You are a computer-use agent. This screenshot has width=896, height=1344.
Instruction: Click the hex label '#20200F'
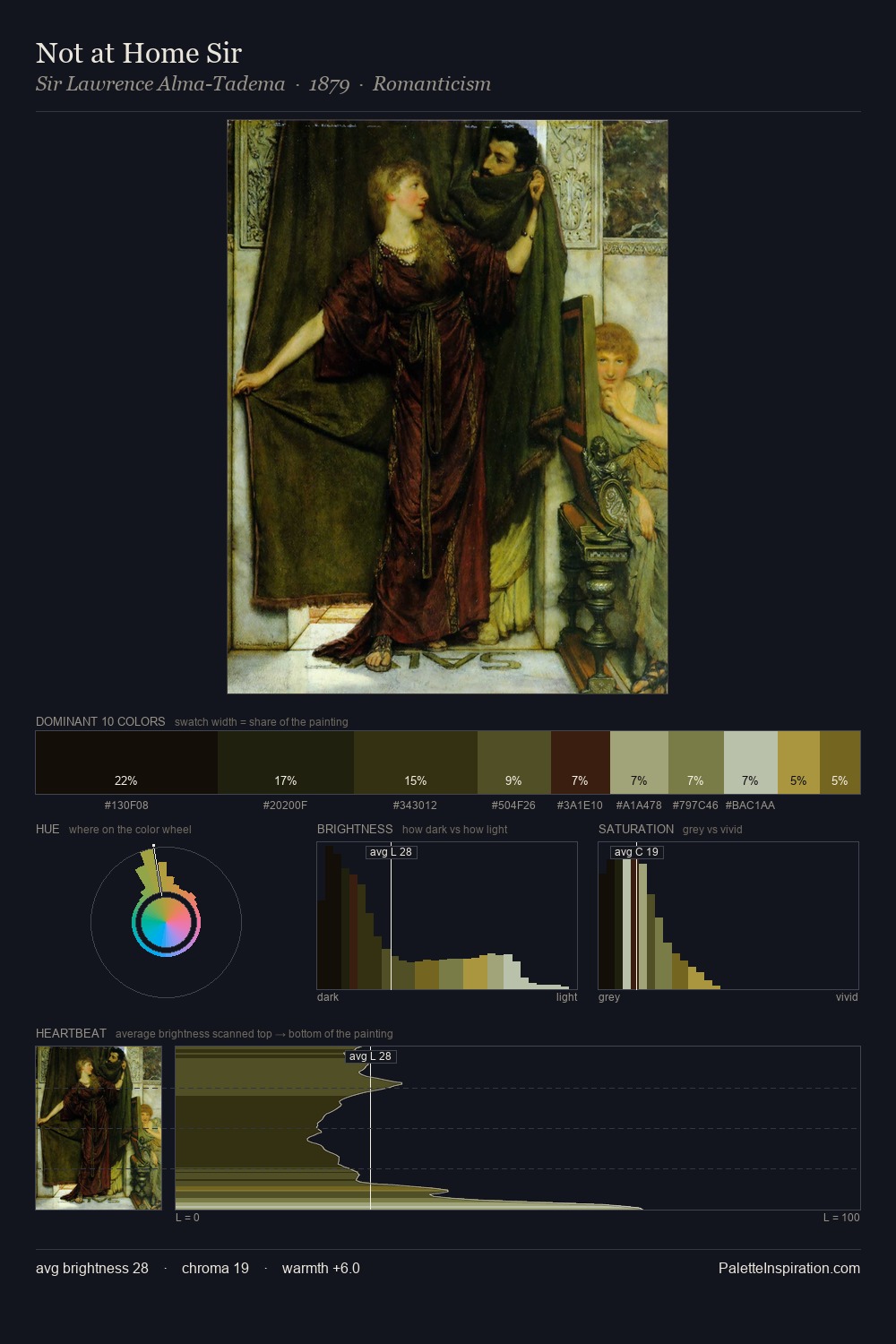click(x=286, y=806)
